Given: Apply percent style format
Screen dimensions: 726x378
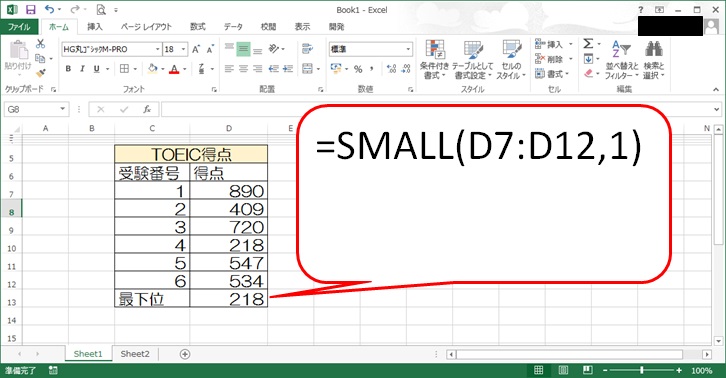Looking at the screenshot, I should pos(358,69).
